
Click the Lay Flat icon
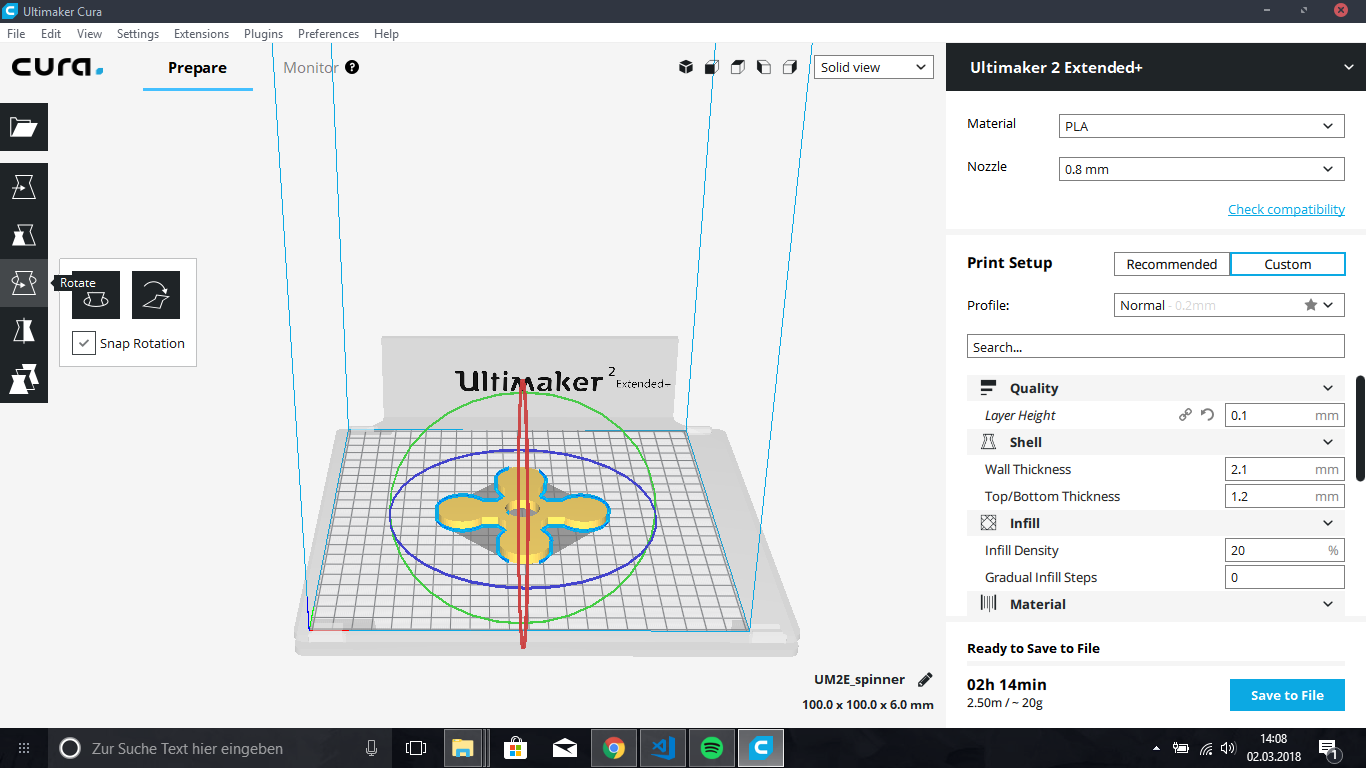[156, 295]
